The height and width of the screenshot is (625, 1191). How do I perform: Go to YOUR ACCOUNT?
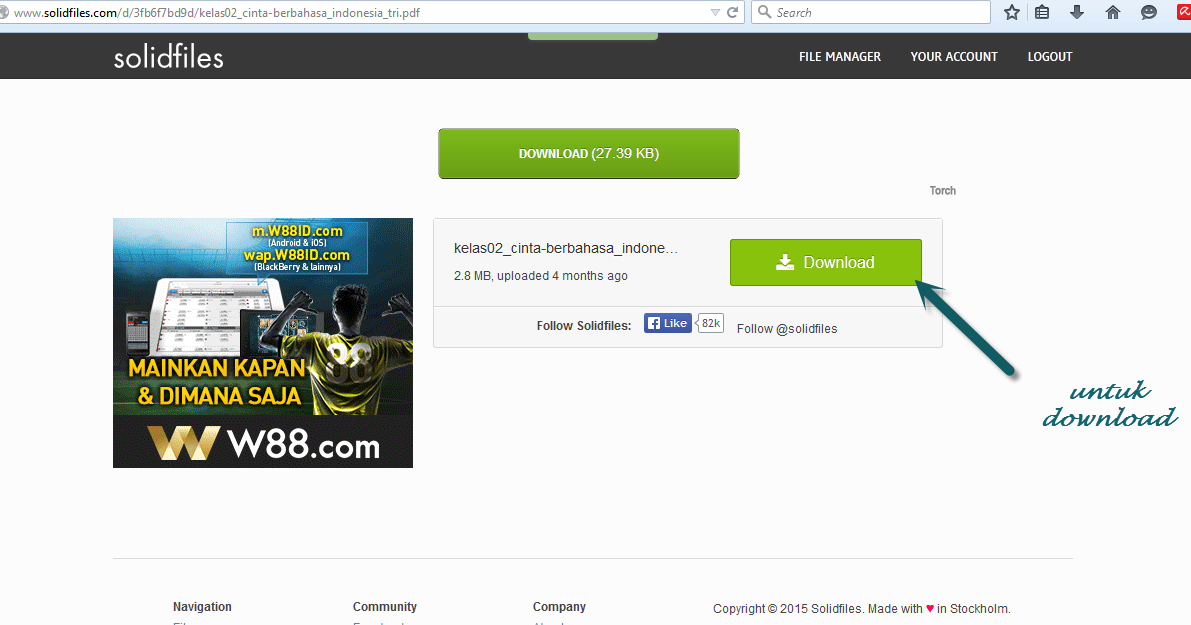pyautogui.click(x=954, y=57)
